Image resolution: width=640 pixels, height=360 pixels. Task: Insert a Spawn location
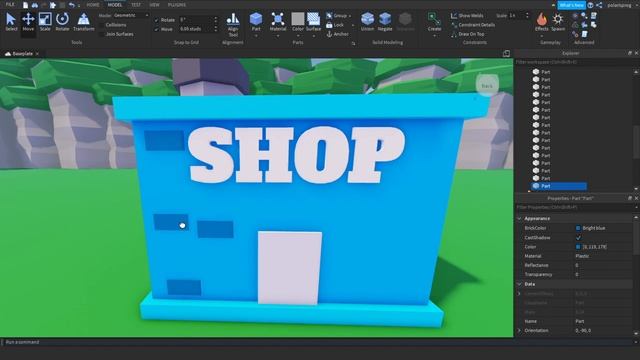558,21
